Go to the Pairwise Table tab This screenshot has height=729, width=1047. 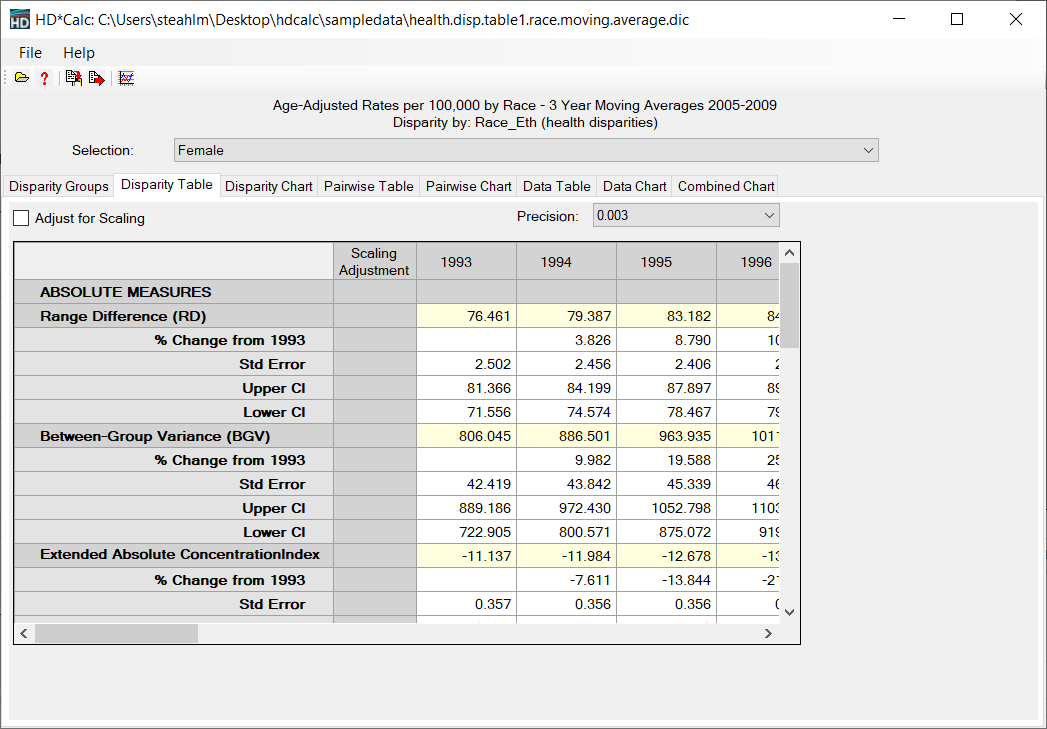click(368, 186)
